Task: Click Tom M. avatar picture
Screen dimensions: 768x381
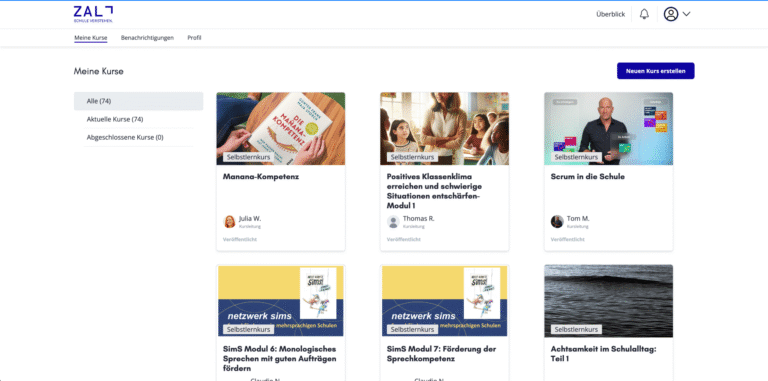Action: click(557, 222)
